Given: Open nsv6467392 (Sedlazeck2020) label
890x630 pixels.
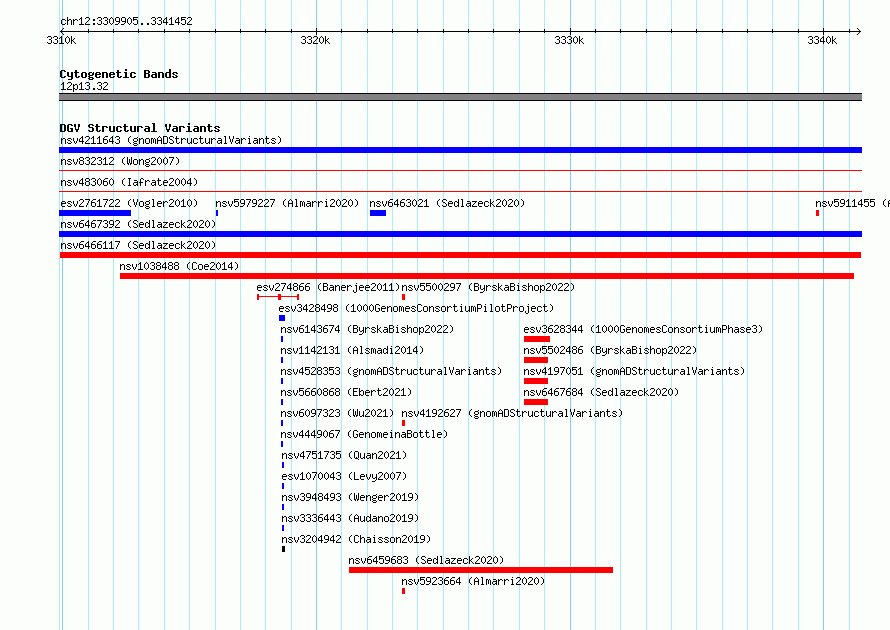Looking at the screenshot, I should pyautogui.click(x=138, y=224).
